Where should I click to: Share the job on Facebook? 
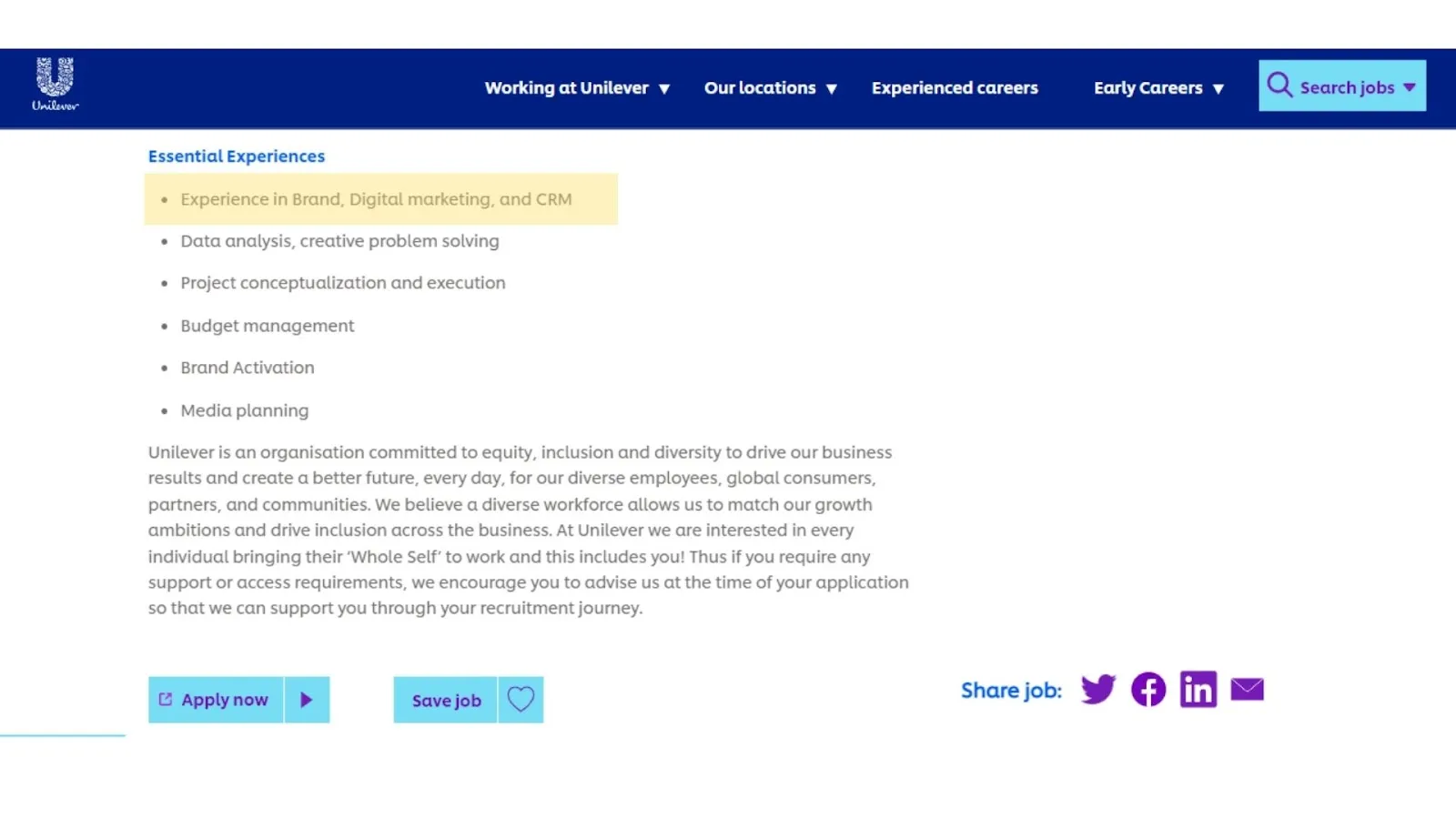[x=1148, y=690]
